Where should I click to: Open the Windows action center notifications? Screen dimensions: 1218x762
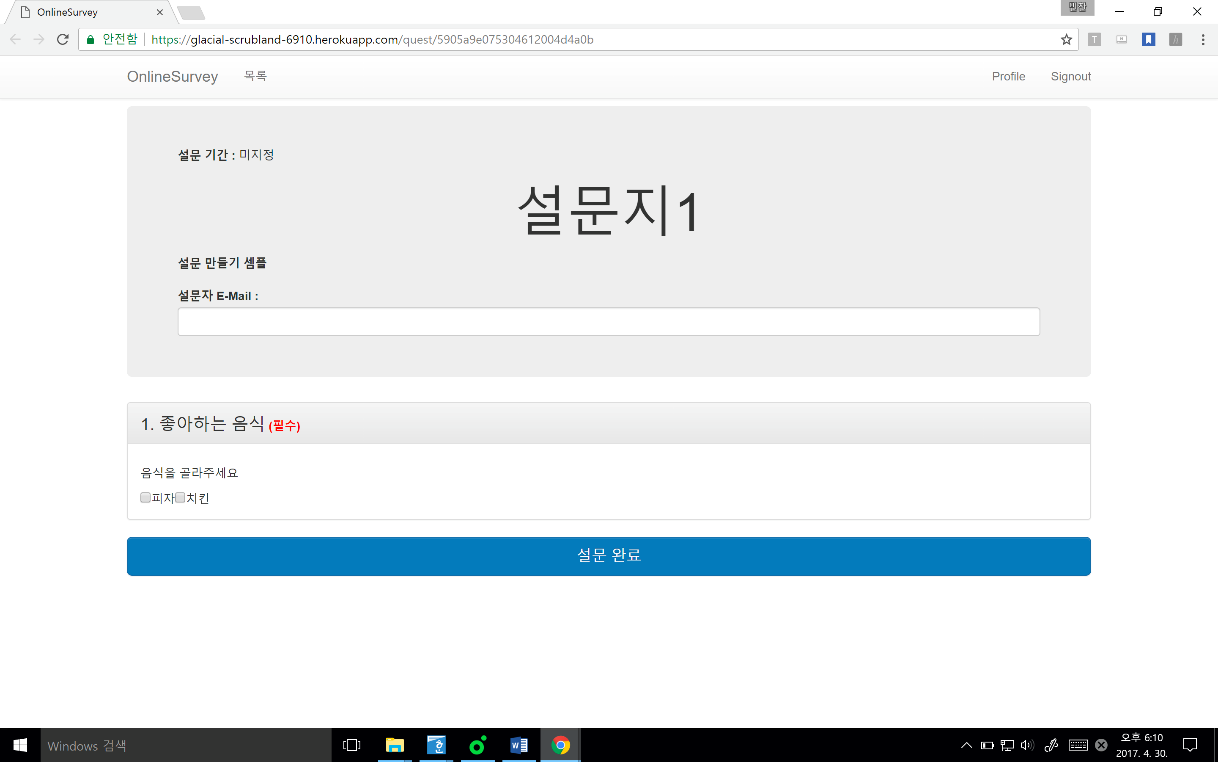(x=1190, y=745)
